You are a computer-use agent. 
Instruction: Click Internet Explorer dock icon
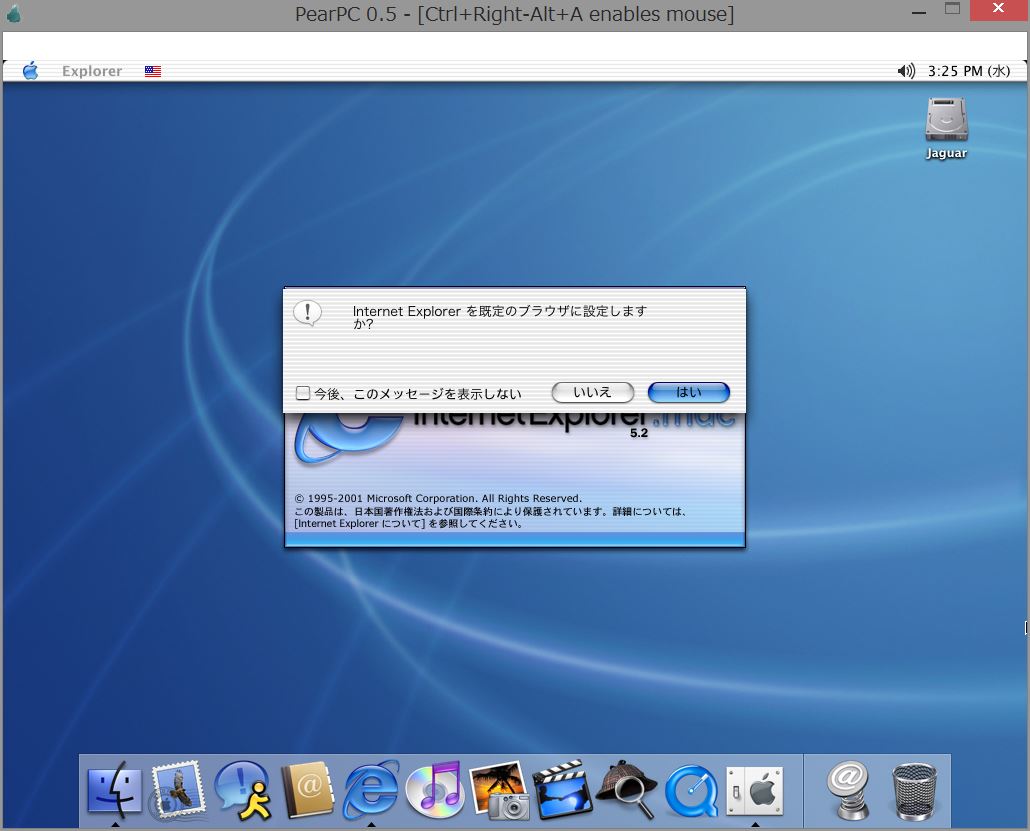coord(371,790)
